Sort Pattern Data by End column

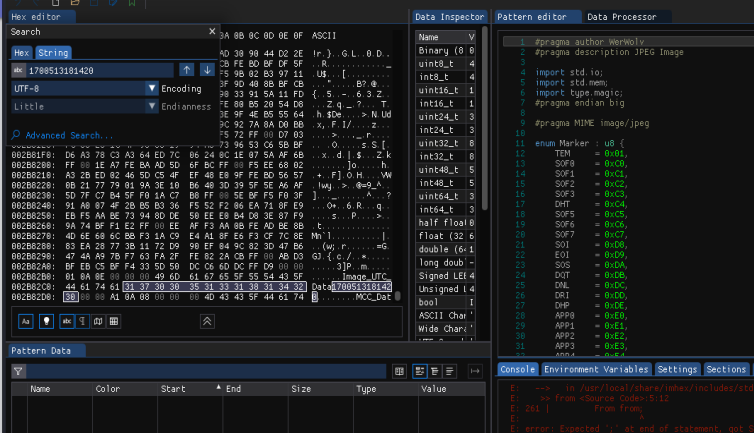255,389
